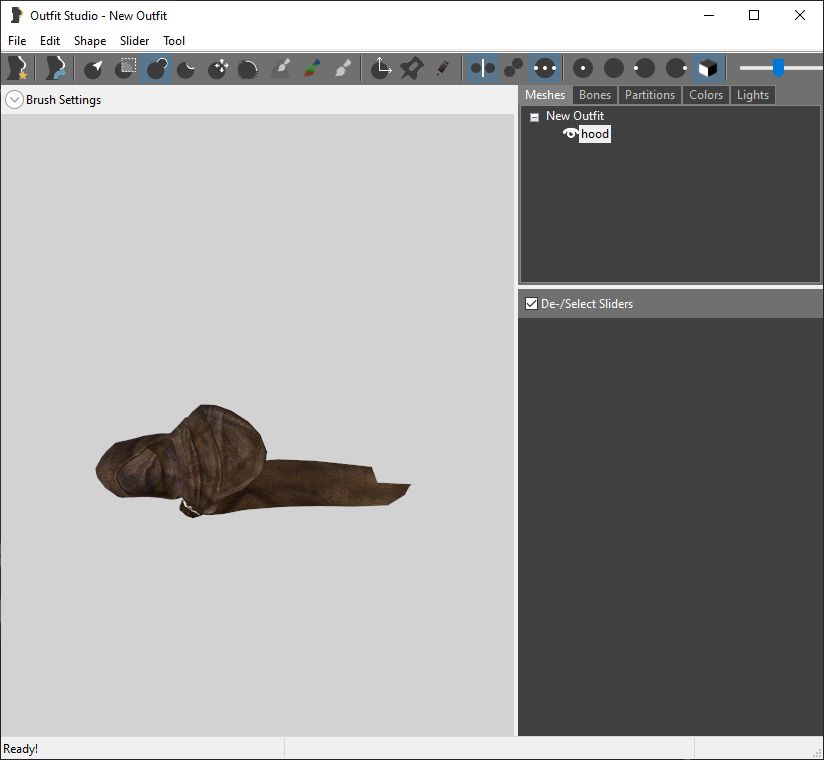
Task: Select the hood mesh in the list
Action: pyautogui.click(x=595, y=134)
